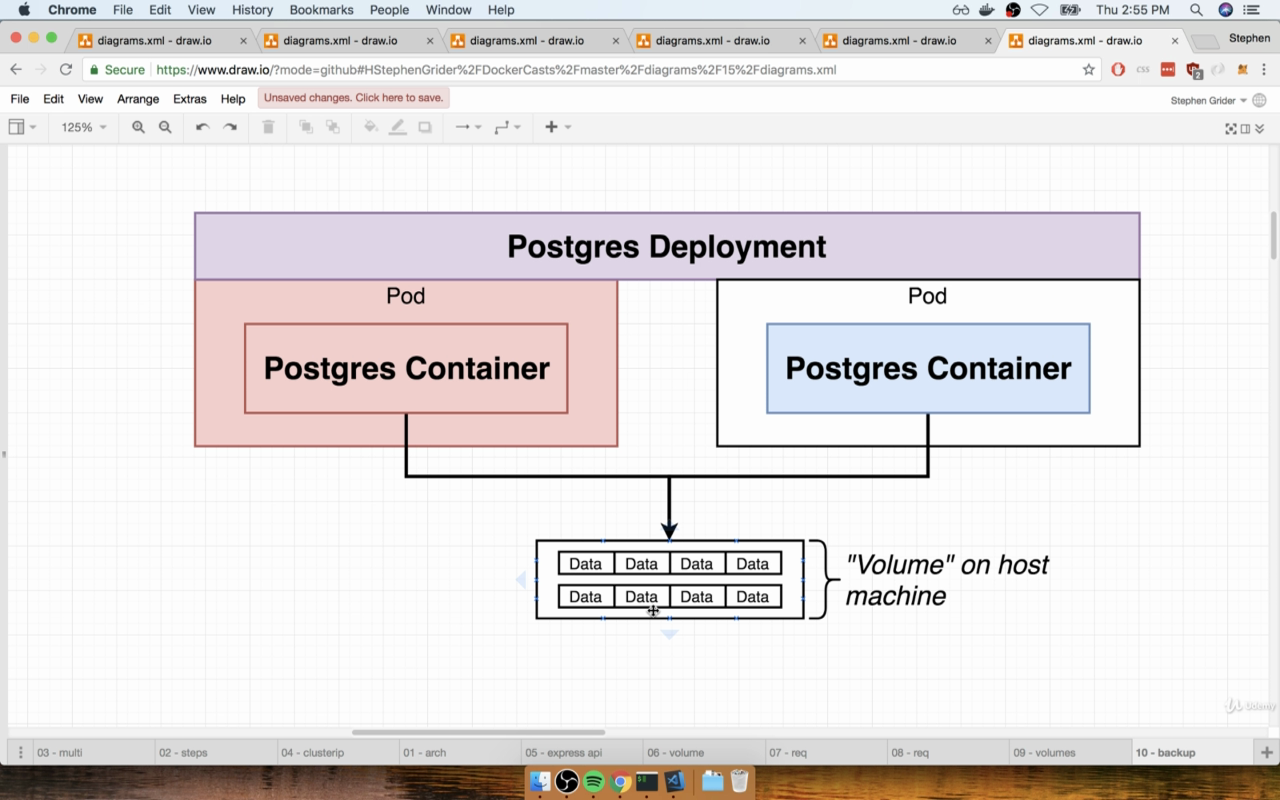Screen dimensions: 1280x800
Task: Click the Zoom Out magnifier icon
Action: click(165, 127)
